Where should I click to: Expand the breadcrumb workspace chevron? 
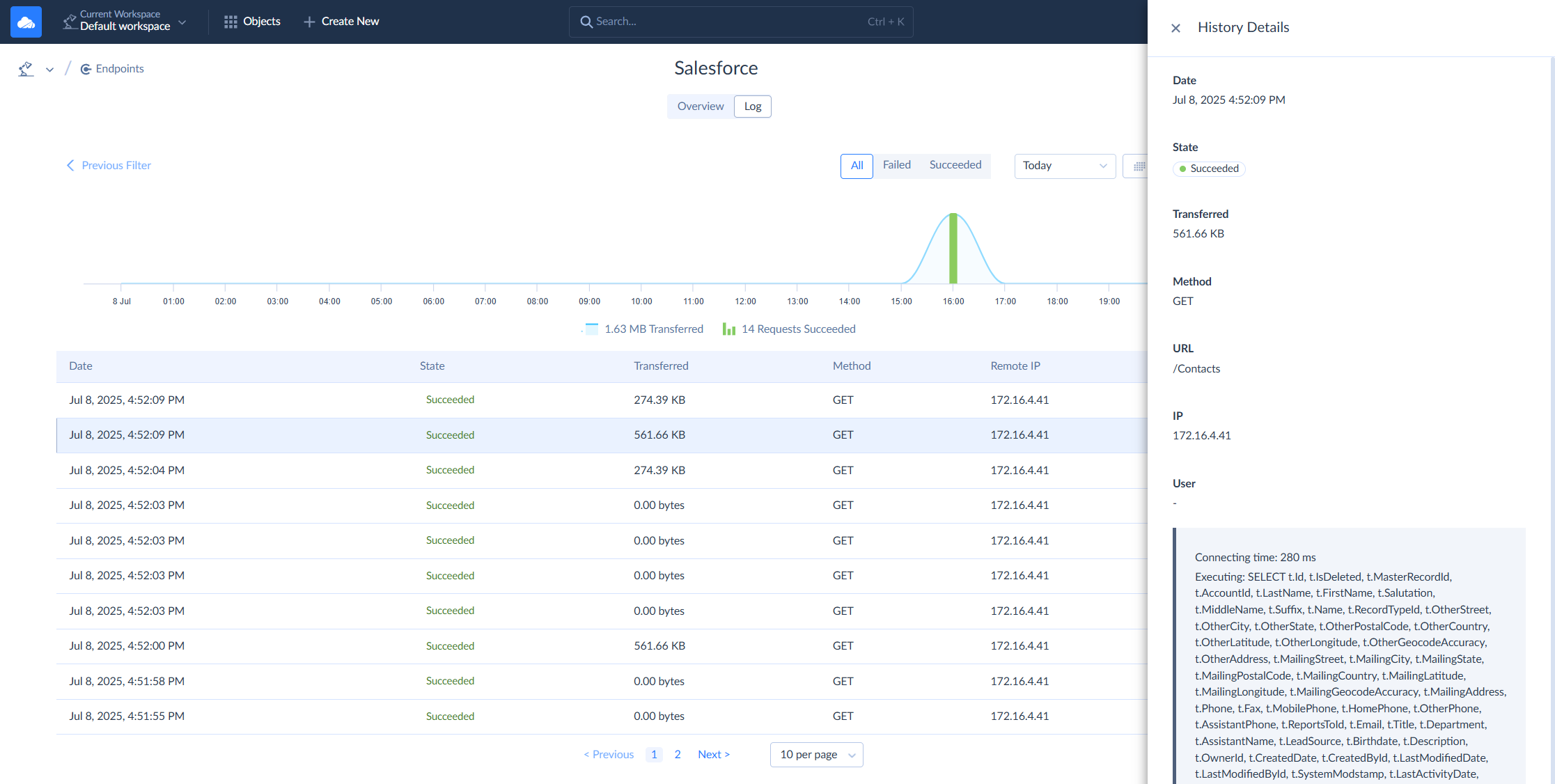49,70
